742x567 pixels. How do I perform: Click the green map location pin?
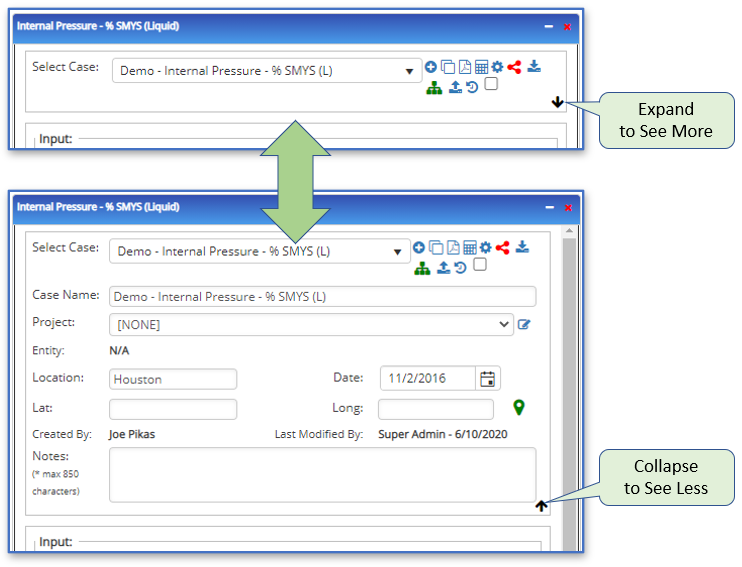[x=519, y=407]
